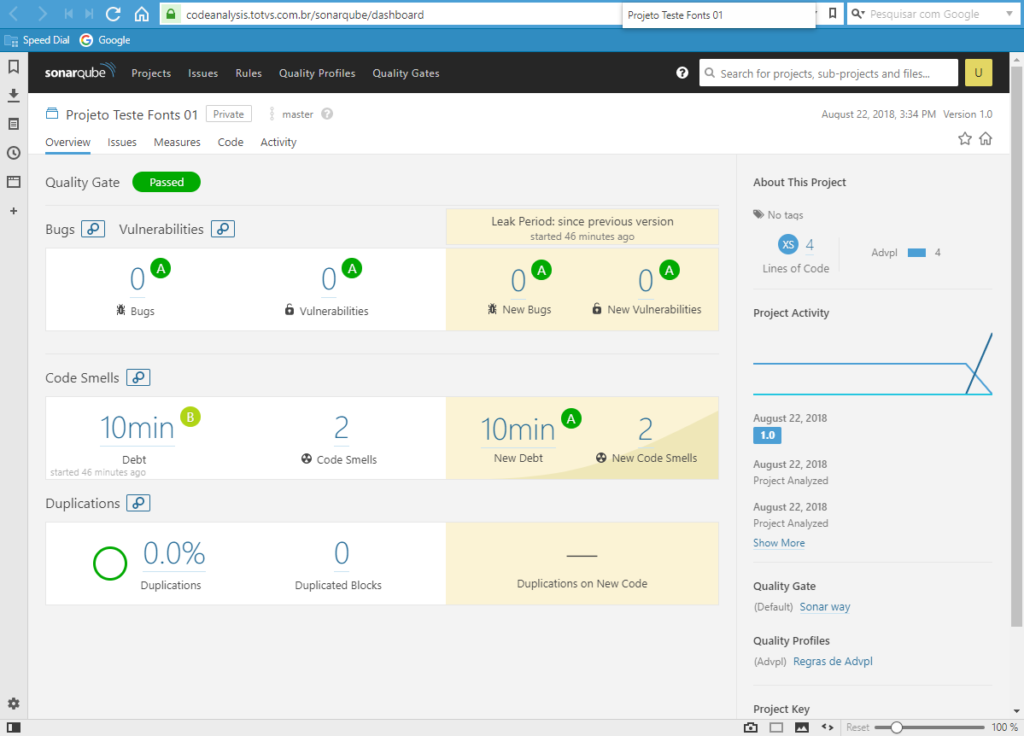Click the SonarQube help question-mark icon
Screen dimensions: 1024x736
coord(682,72)
